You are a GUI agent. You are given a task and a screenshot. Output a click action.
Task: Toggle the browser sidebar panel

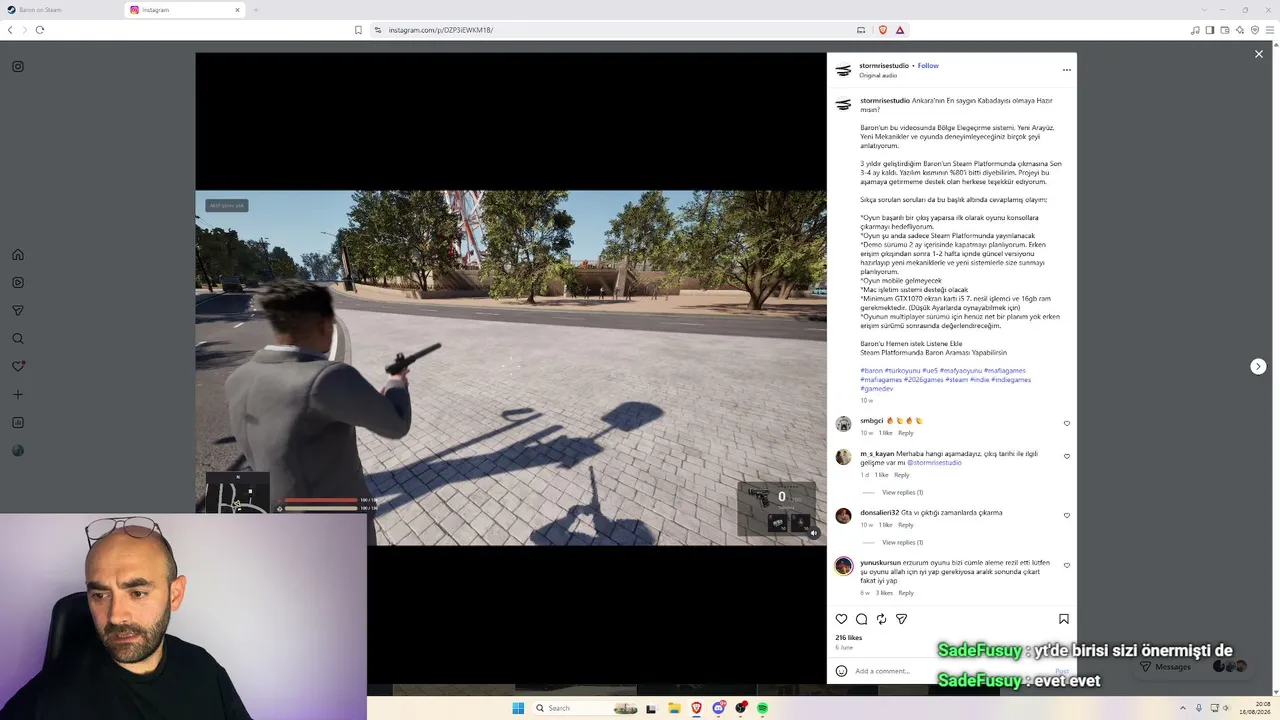click(x=1210, y=30)
